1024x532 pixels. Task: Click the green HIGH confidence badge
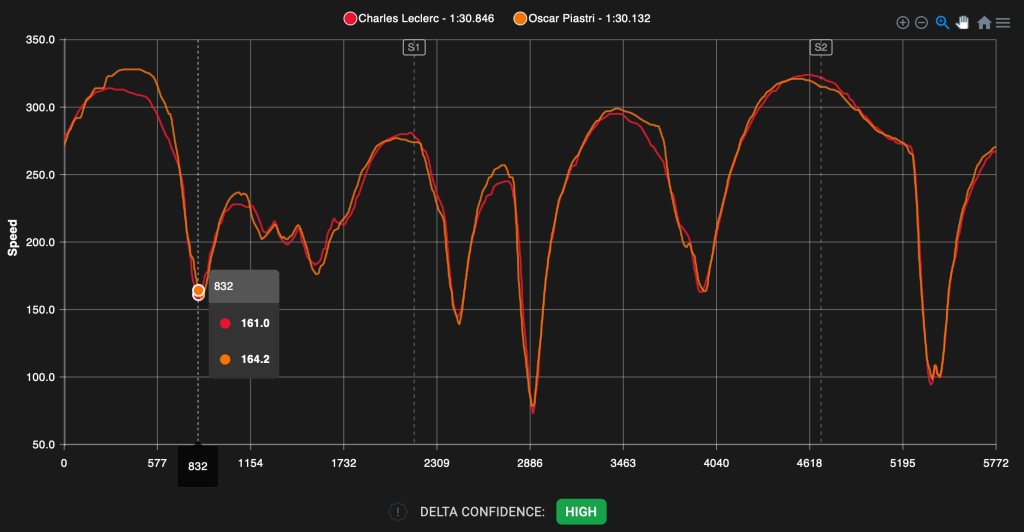click(581, 512)
